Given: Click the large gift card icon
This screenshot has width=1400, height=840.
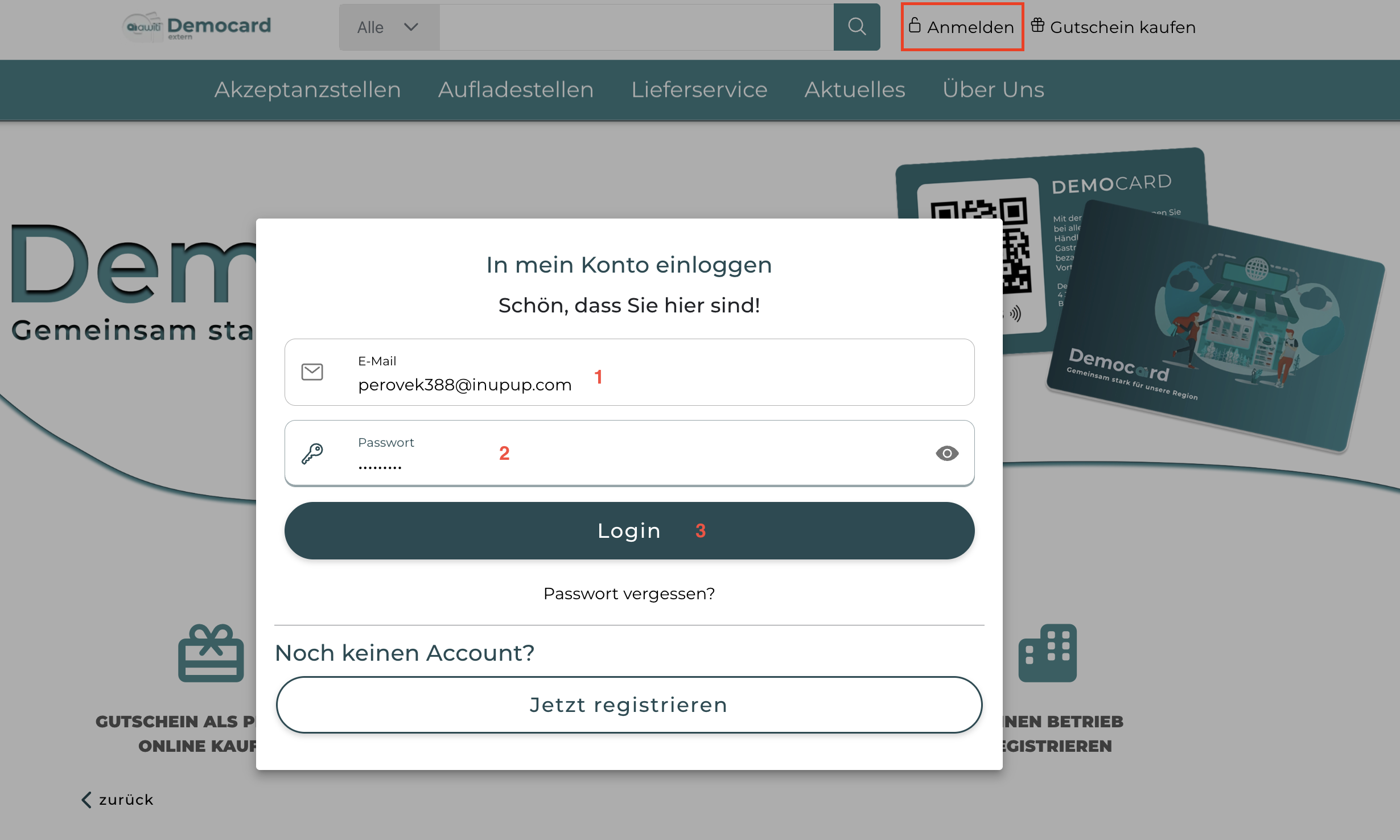Looking at the screenshot, I should click(x=211, y=653).
